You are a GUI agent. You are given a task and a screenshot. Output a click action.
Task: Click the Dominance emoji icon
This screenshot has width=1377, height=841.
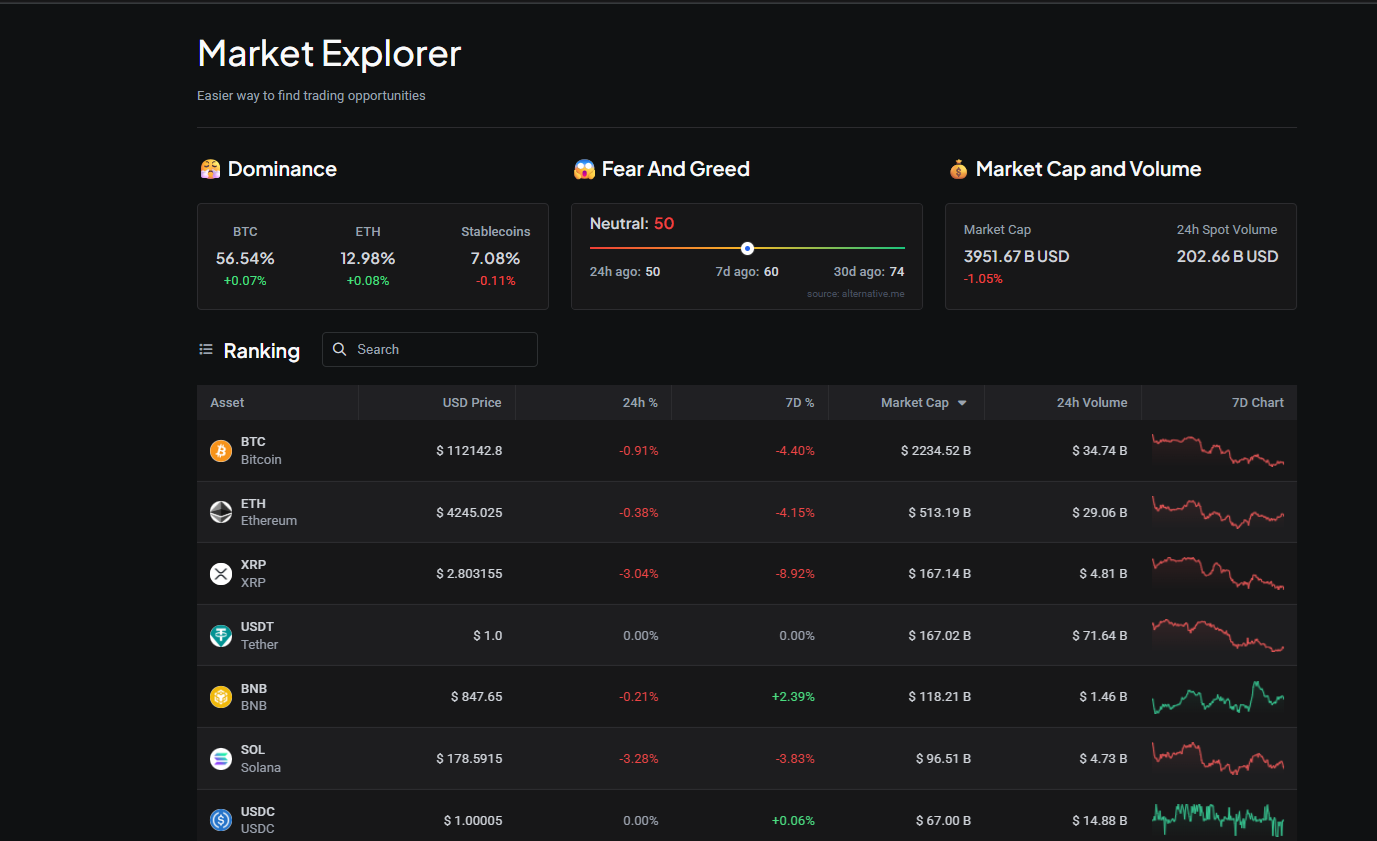pos(210,169)
